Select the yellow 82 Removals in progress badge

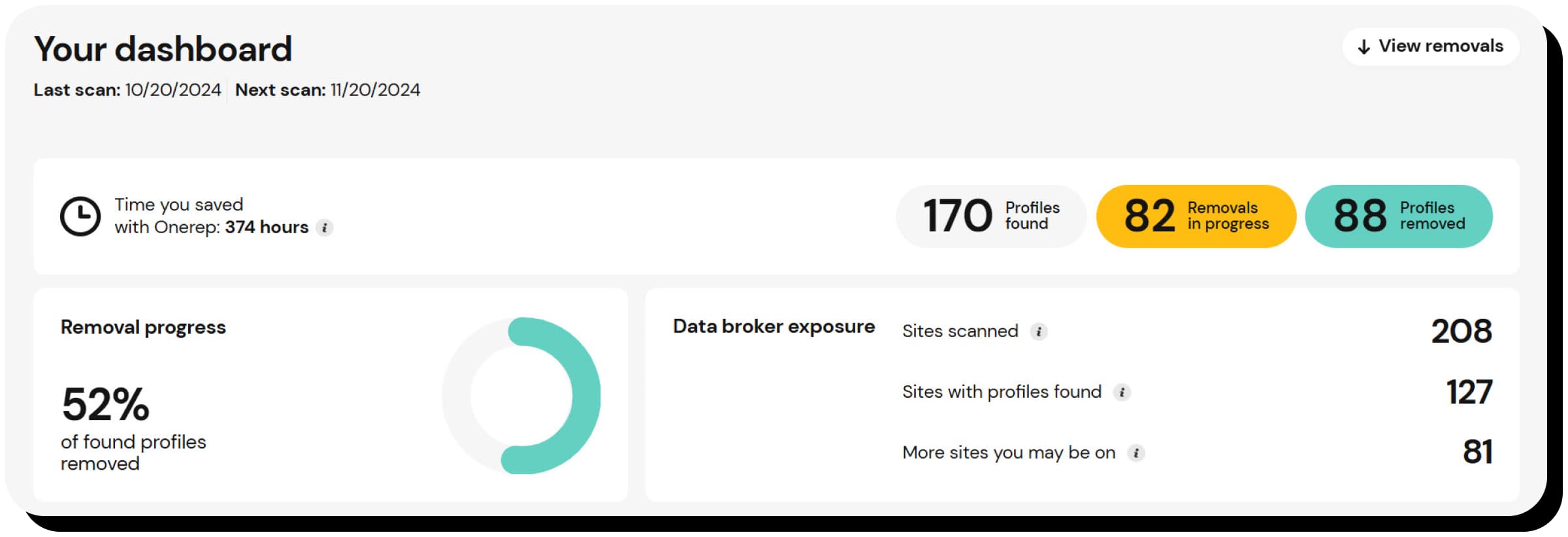tap(1196, 216)
